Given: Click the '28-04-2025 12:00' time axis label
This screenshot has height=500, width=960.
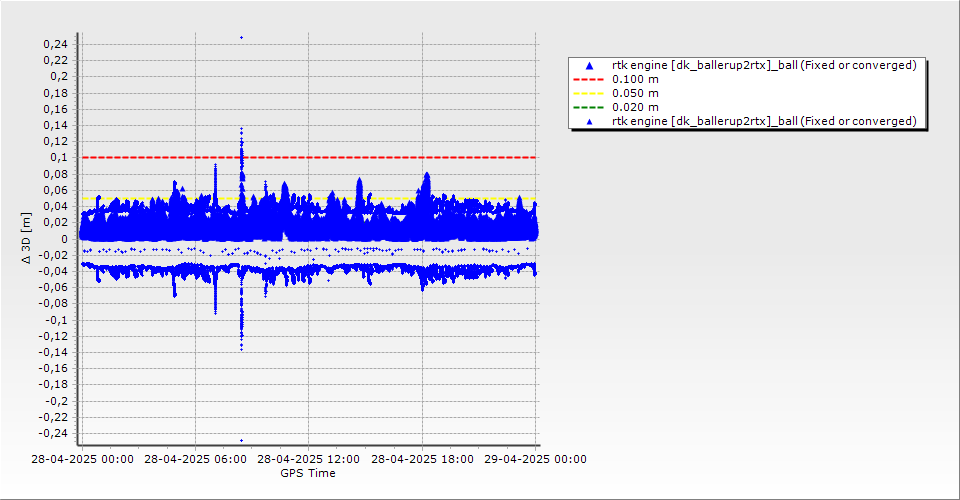Looking at the screenshot, I should coord(309,459).
